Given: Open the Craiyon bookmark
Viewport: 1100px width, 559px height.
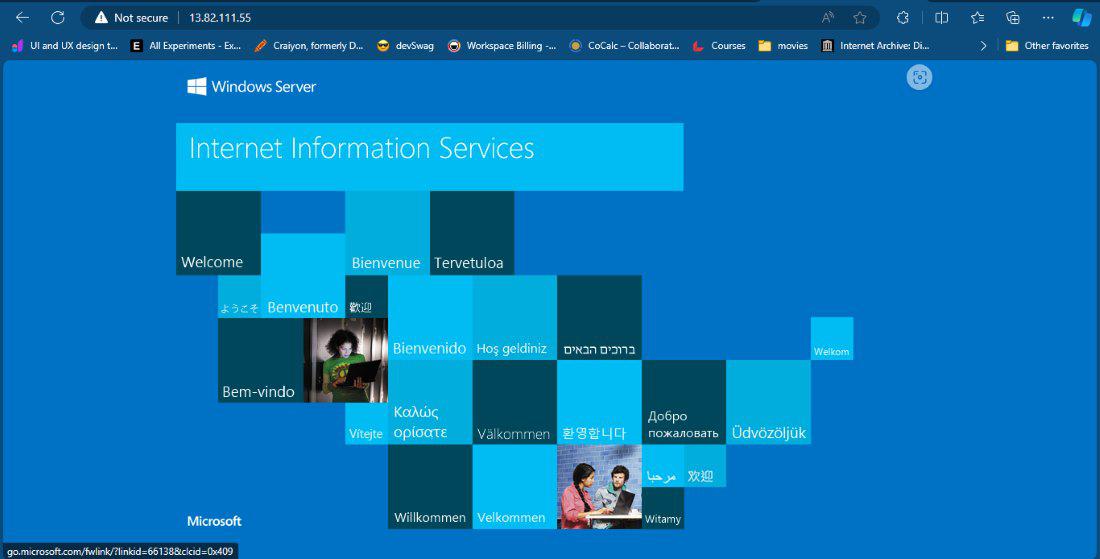Looking at the screenshot, I should 309,46.
